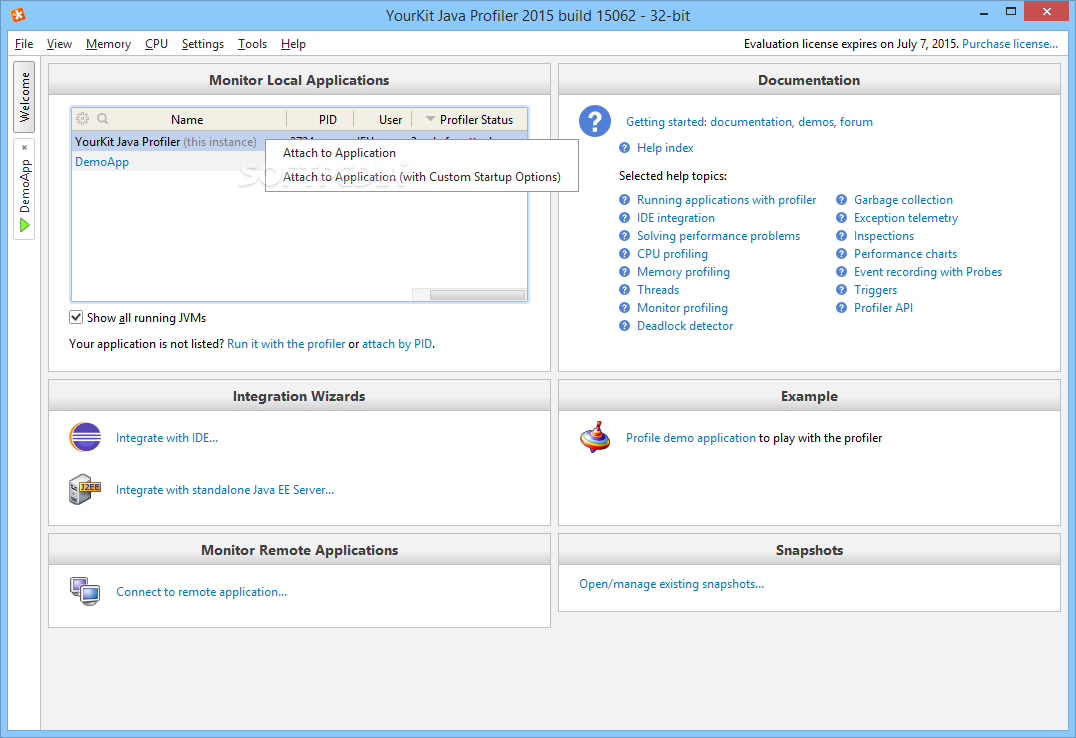Open the Event recording with Probes topic

click(x=928, y=272)
